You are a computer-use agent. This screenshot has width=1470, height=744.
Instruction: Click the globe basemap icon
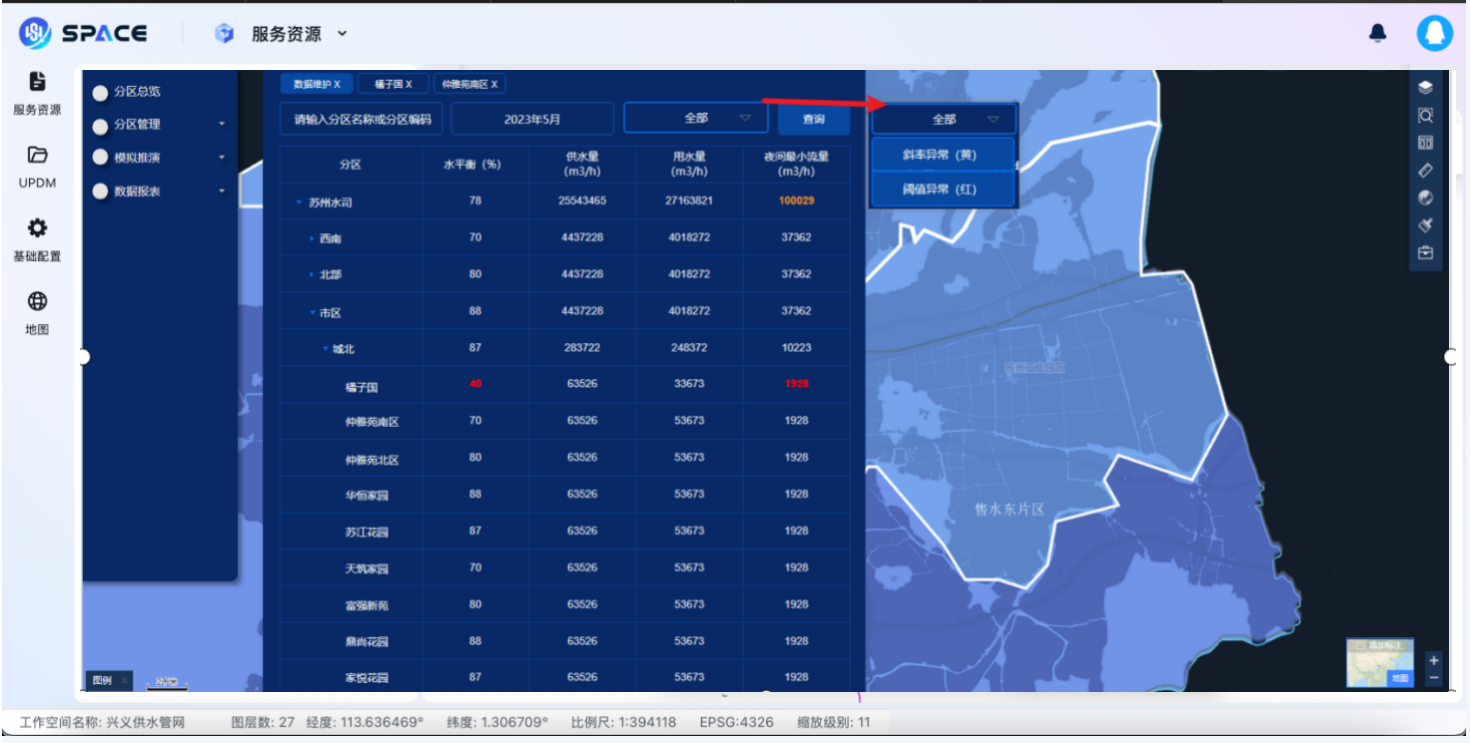point(1425,198)
